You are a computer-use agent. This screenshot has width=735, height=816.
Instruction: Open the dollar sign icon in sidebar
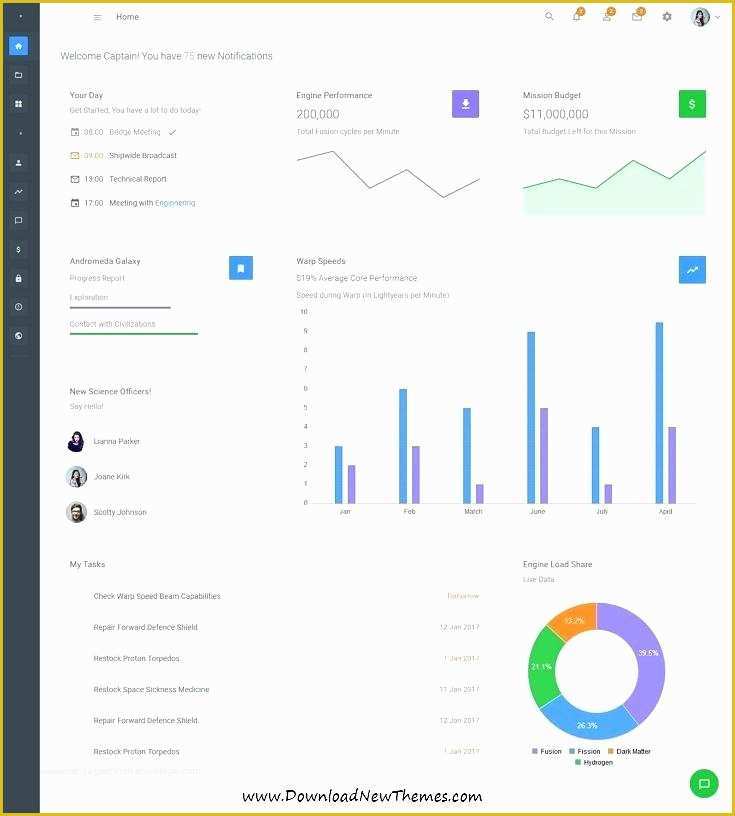tap(19, 250)
